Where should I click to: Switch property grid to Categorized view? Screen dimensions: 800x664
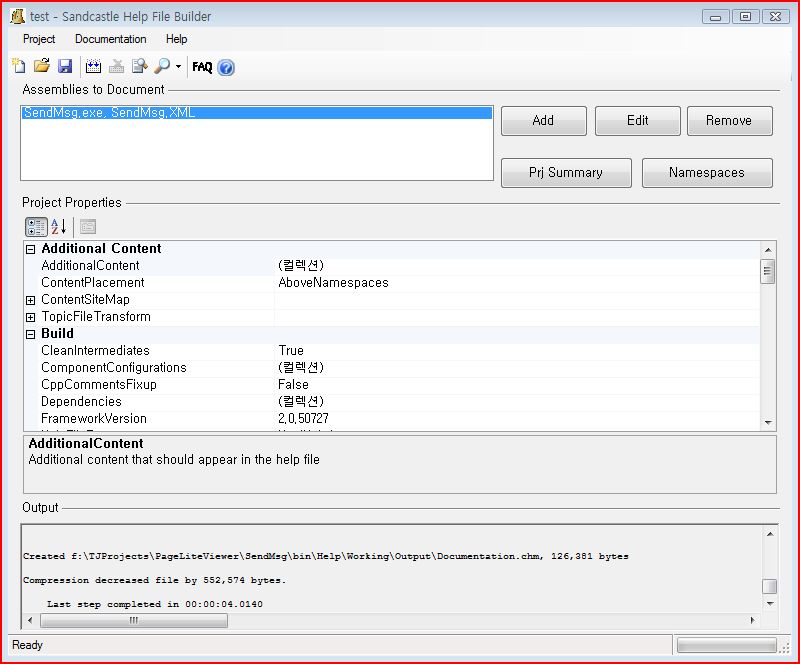pyautogui.click(x=36, y=227)
